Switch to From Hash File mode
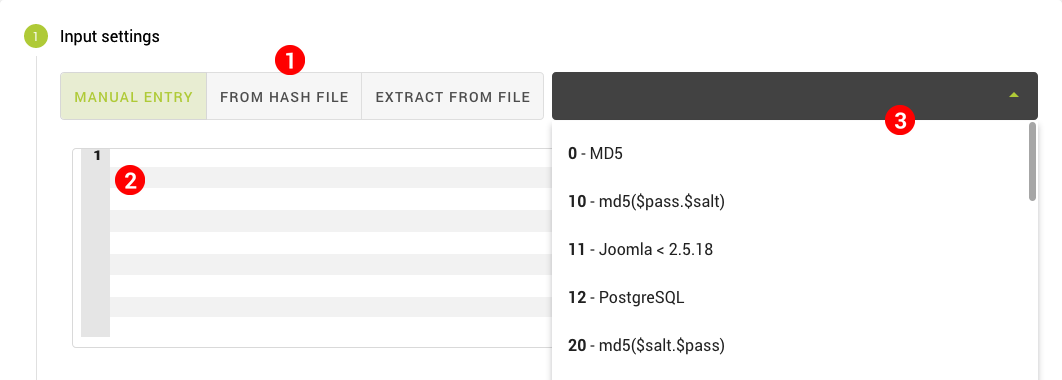Viewport: 1062px width, 380px height. [284, 96]
